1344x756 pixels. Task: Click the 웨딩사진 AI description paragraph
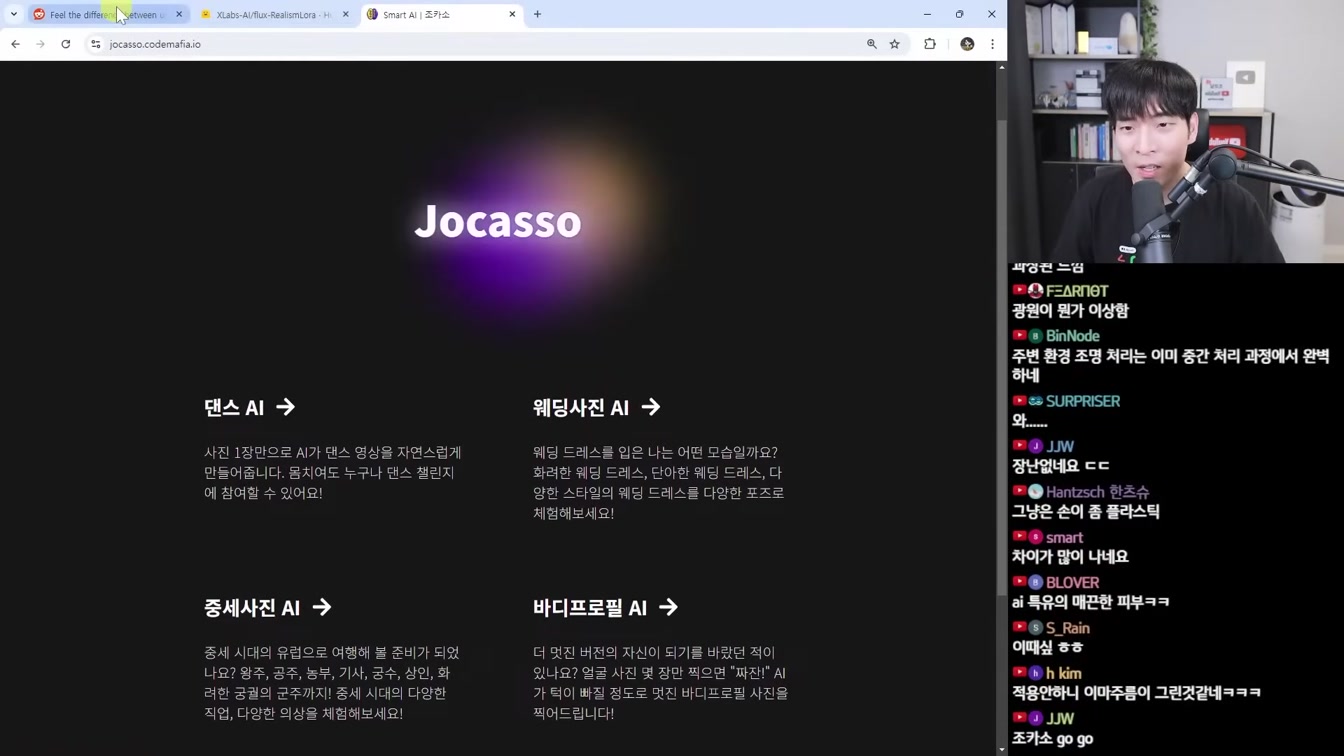659,483
